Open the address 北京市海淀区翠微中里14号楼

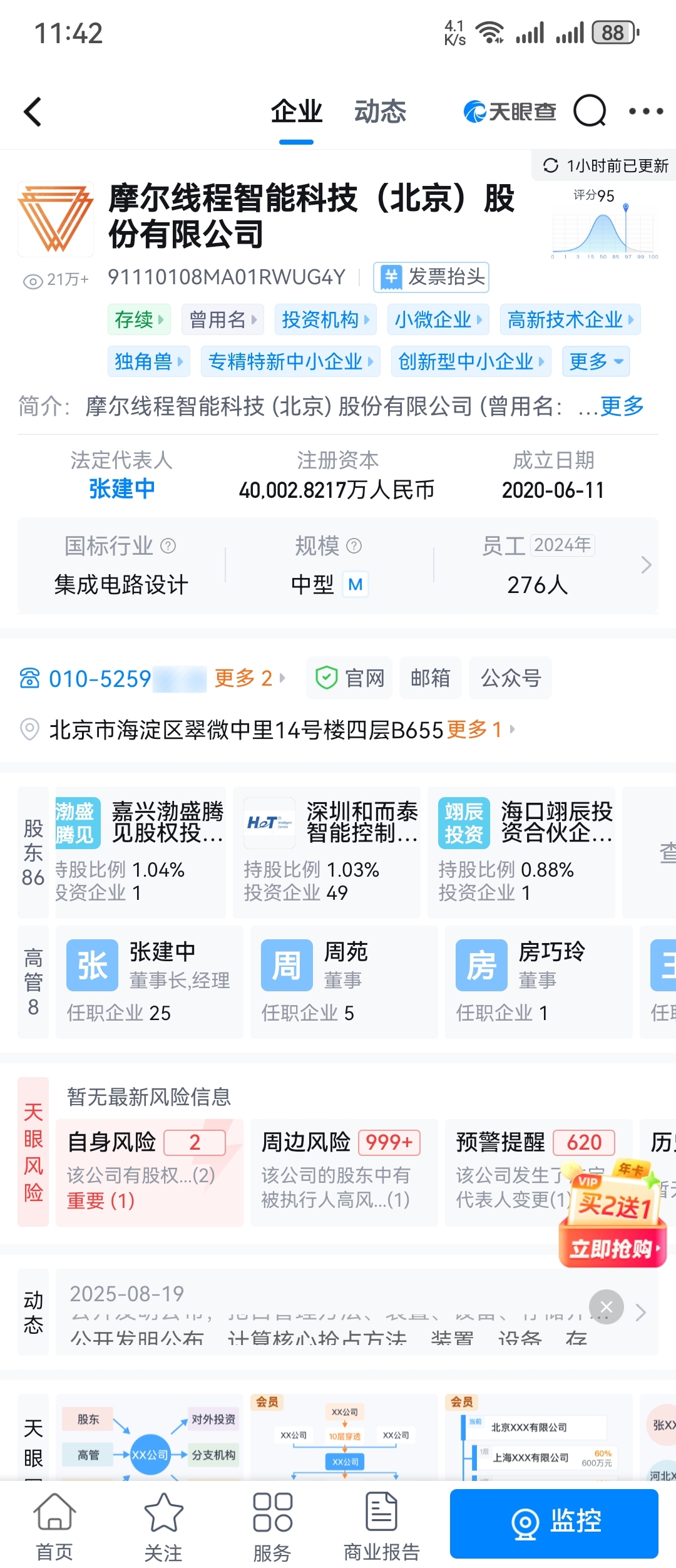coord(247,730)
